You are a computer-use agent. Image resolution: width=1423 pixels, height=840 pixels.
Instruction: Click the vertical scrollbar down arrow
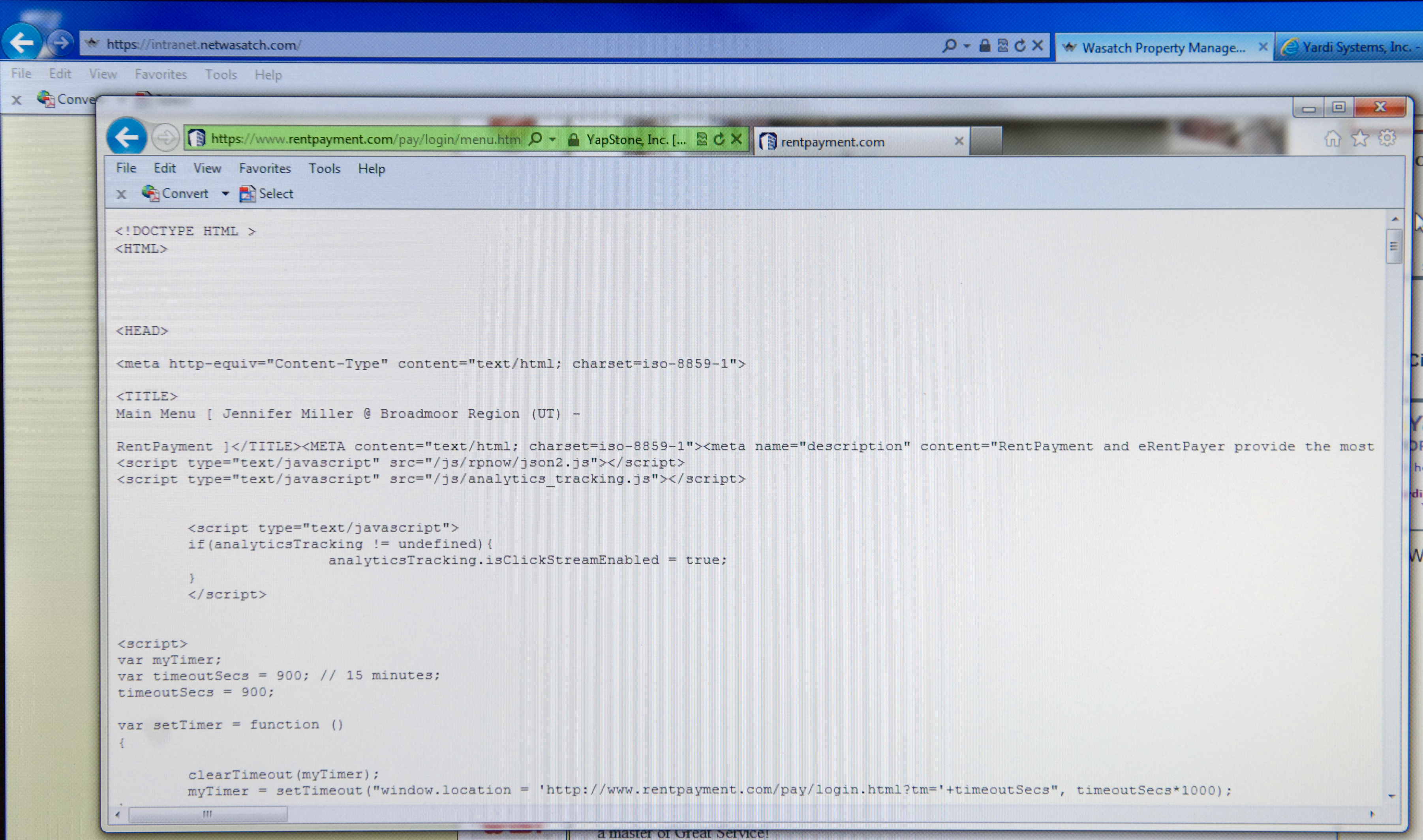coord(1392,797)
